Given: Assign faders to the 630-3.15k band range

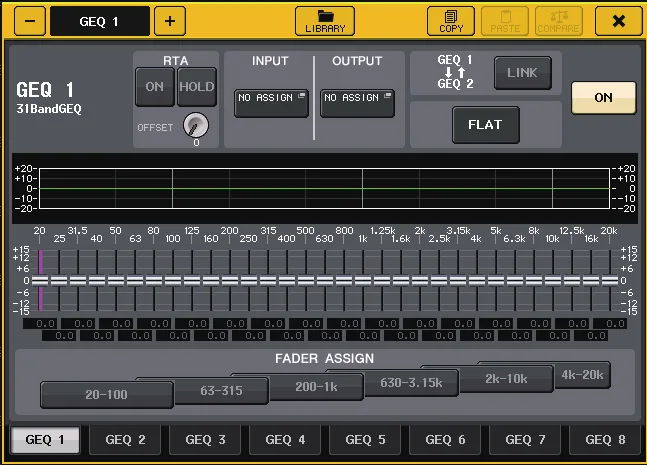Looking at the screenshot, I should point(411,383).
